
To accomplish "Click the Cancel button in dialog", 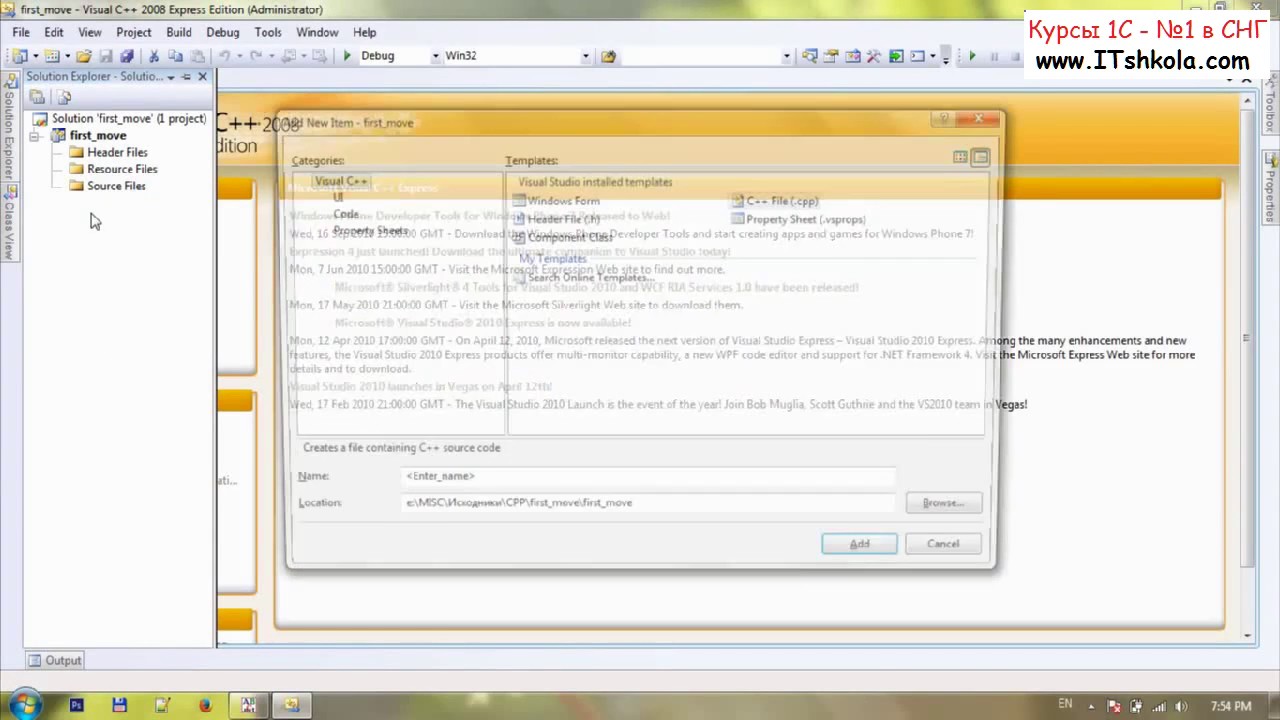I will tap(943, 543).
